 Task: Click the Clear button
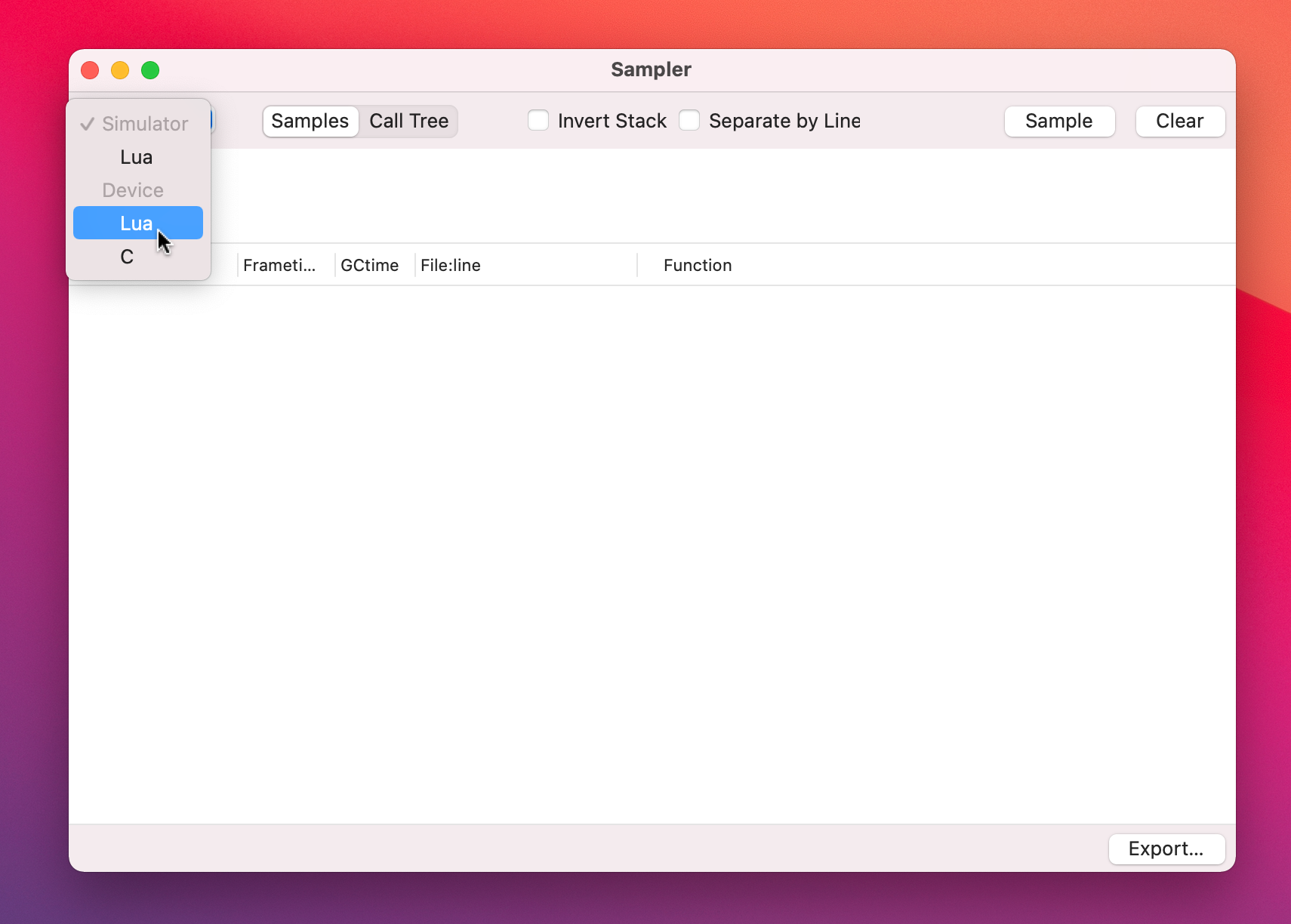(x=1180, y=121)
